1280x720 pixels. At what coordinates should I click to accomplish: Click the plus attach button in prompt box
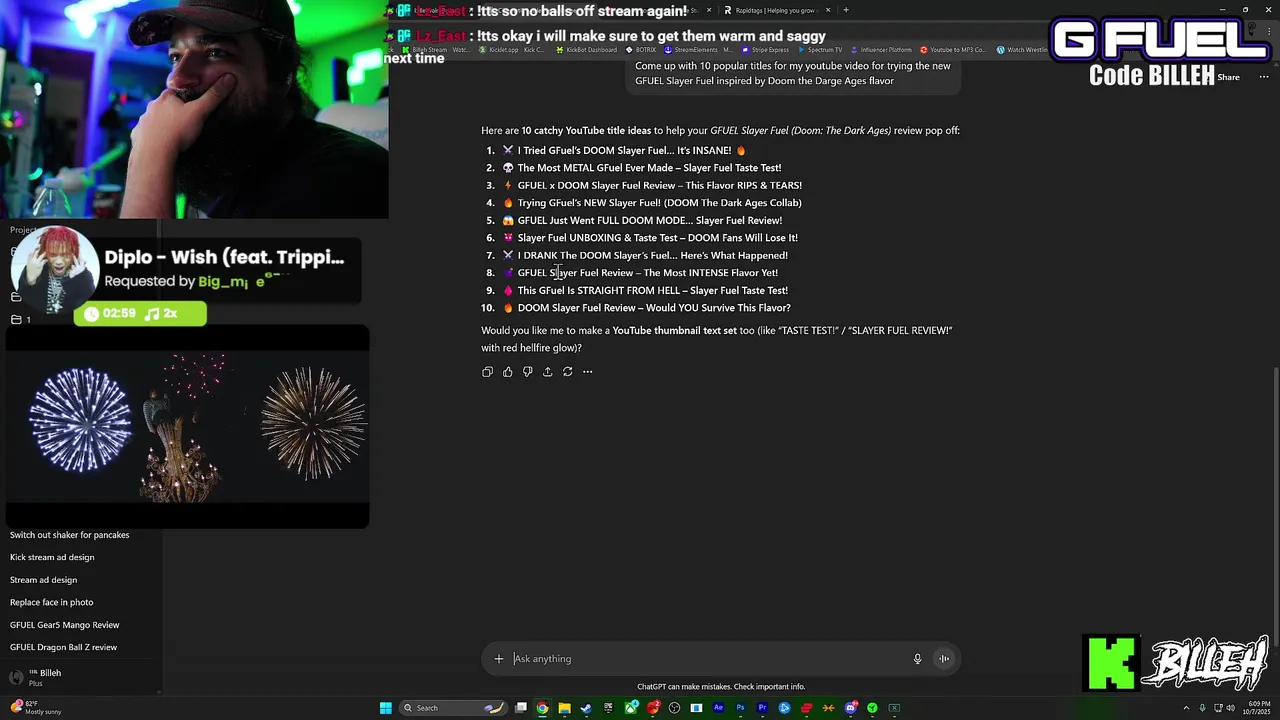[x=499, y=658]
